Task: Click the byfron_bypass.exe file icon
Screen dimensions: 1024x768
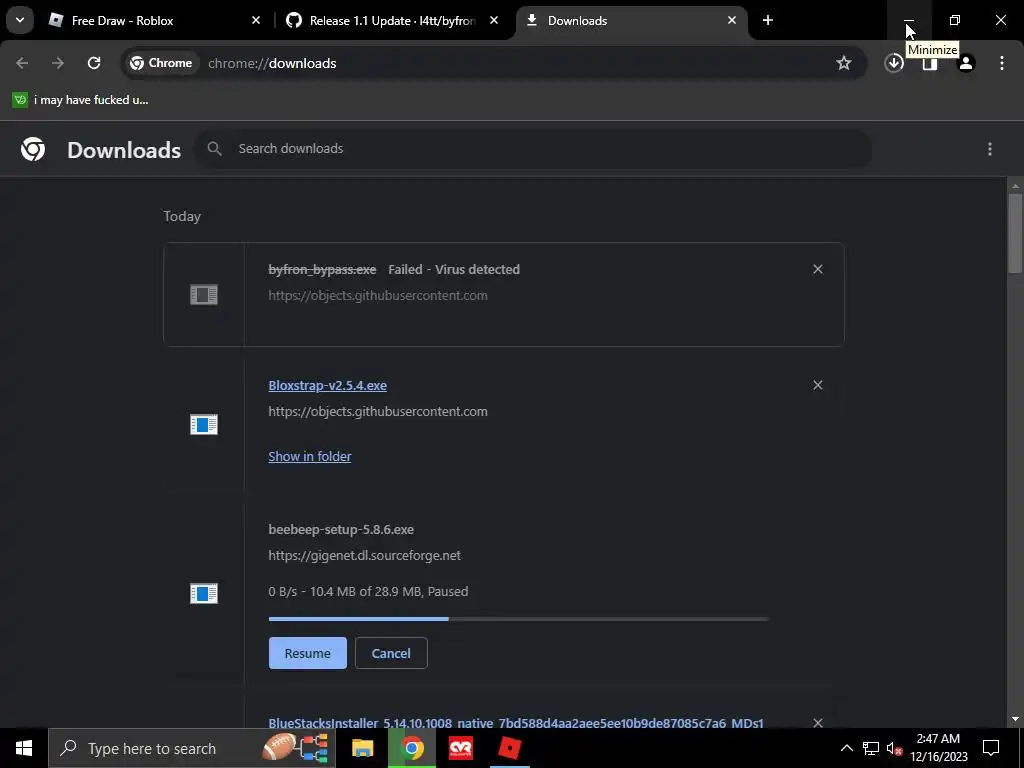Action: (204, 295)
